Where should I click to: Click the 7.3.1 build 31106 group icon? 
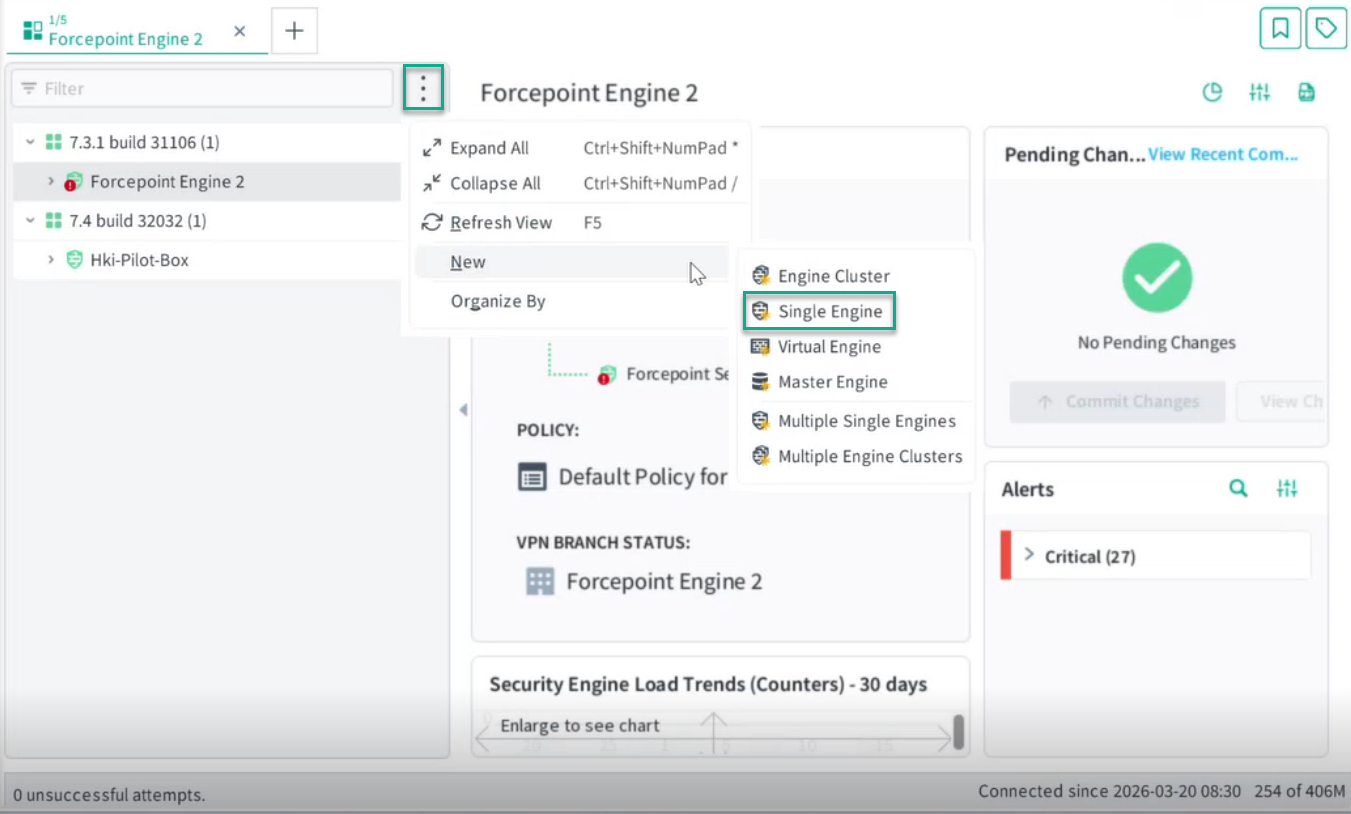point(54,143)
